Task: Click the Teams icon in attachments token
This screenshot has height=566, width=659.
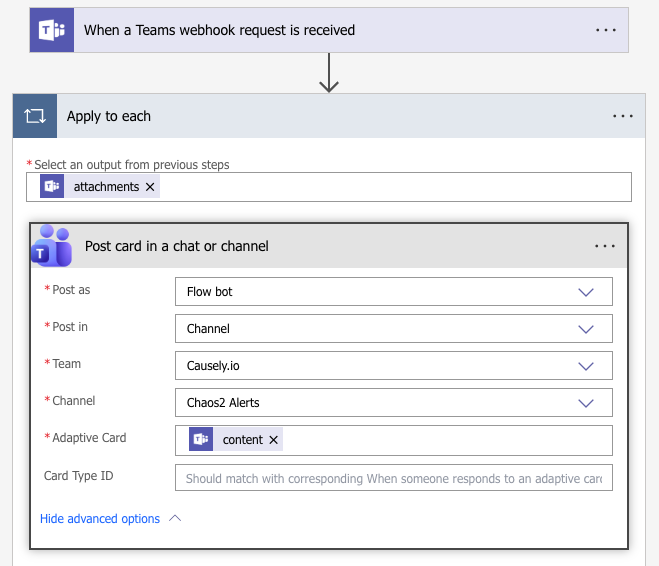Action: (x=52, y=187)
